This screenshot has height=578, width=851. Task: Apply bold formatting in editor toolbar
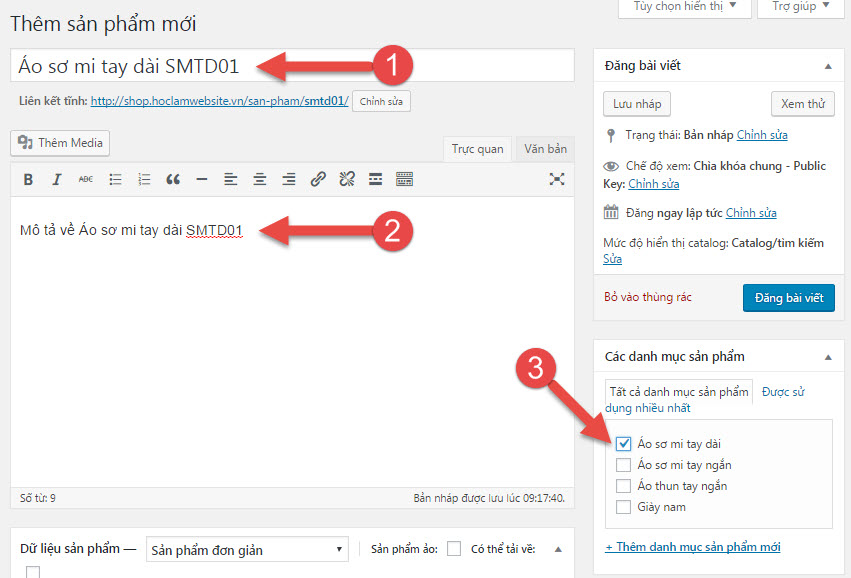coord(28,179)
